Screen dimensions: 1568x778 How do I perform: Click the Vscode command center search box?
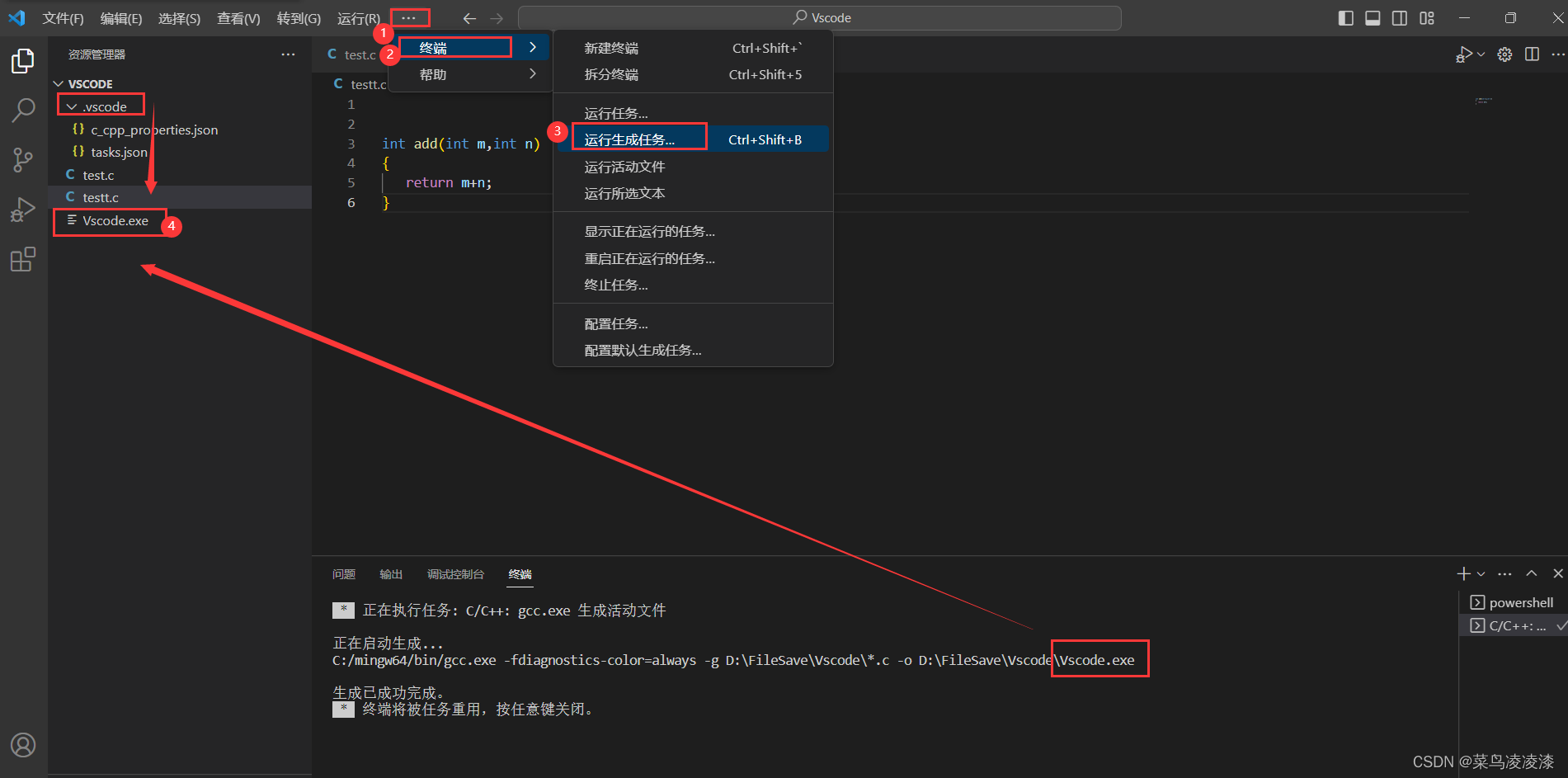coord(820,18)
